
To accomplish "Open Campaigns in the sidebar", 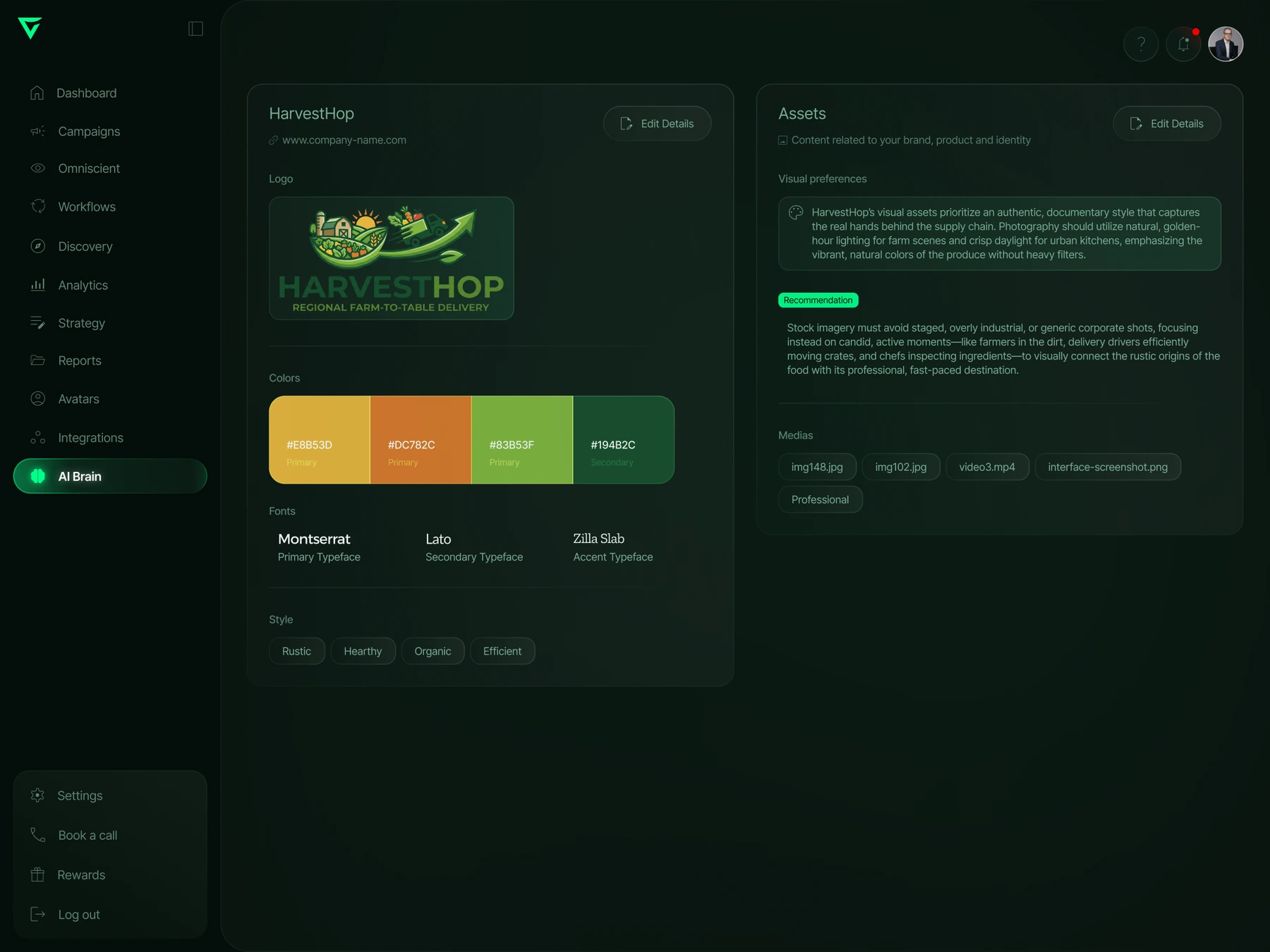I will [110, 131].
